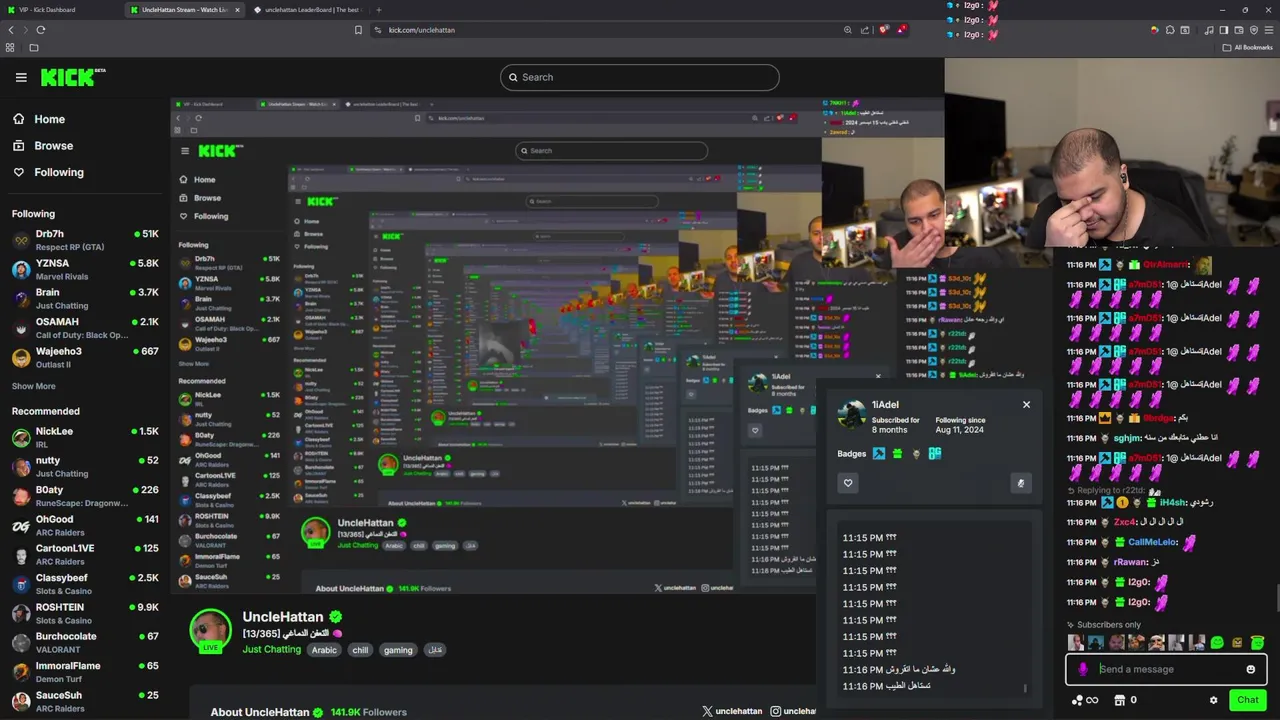Open the share page icon
This screenshot has height=720, width=1280.
point(865,30)
